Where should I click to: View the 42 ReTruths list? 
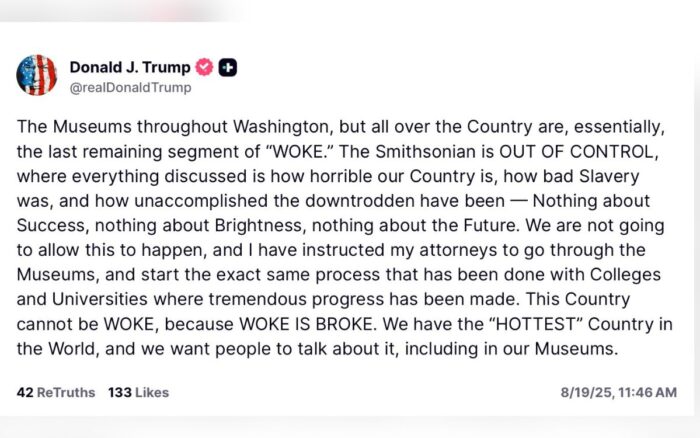tap(56, 392)
